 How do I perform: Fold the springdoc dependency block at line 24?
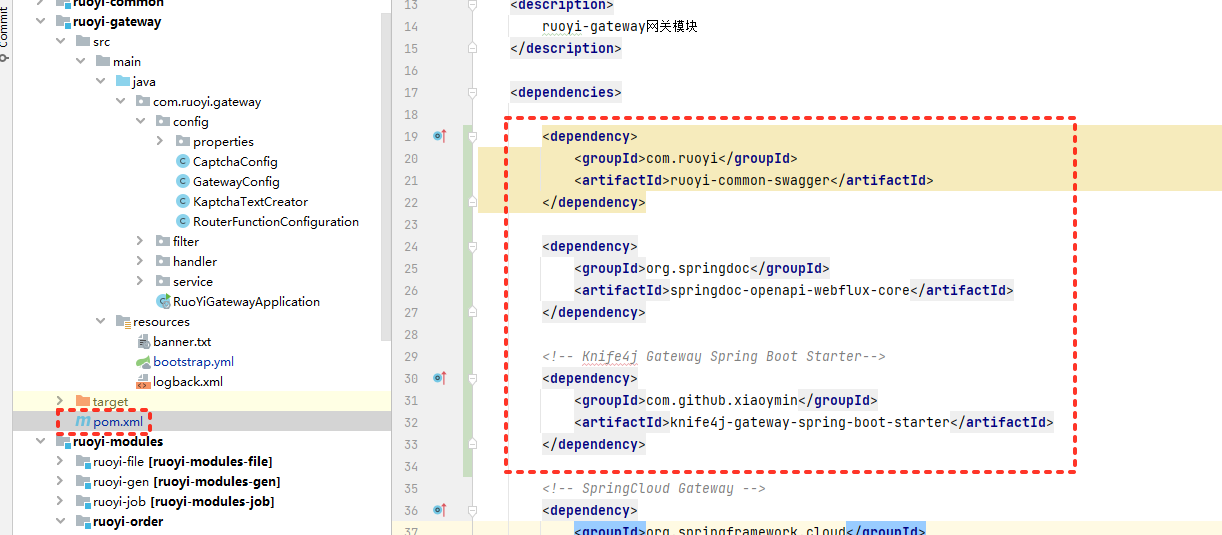point(472,246)
